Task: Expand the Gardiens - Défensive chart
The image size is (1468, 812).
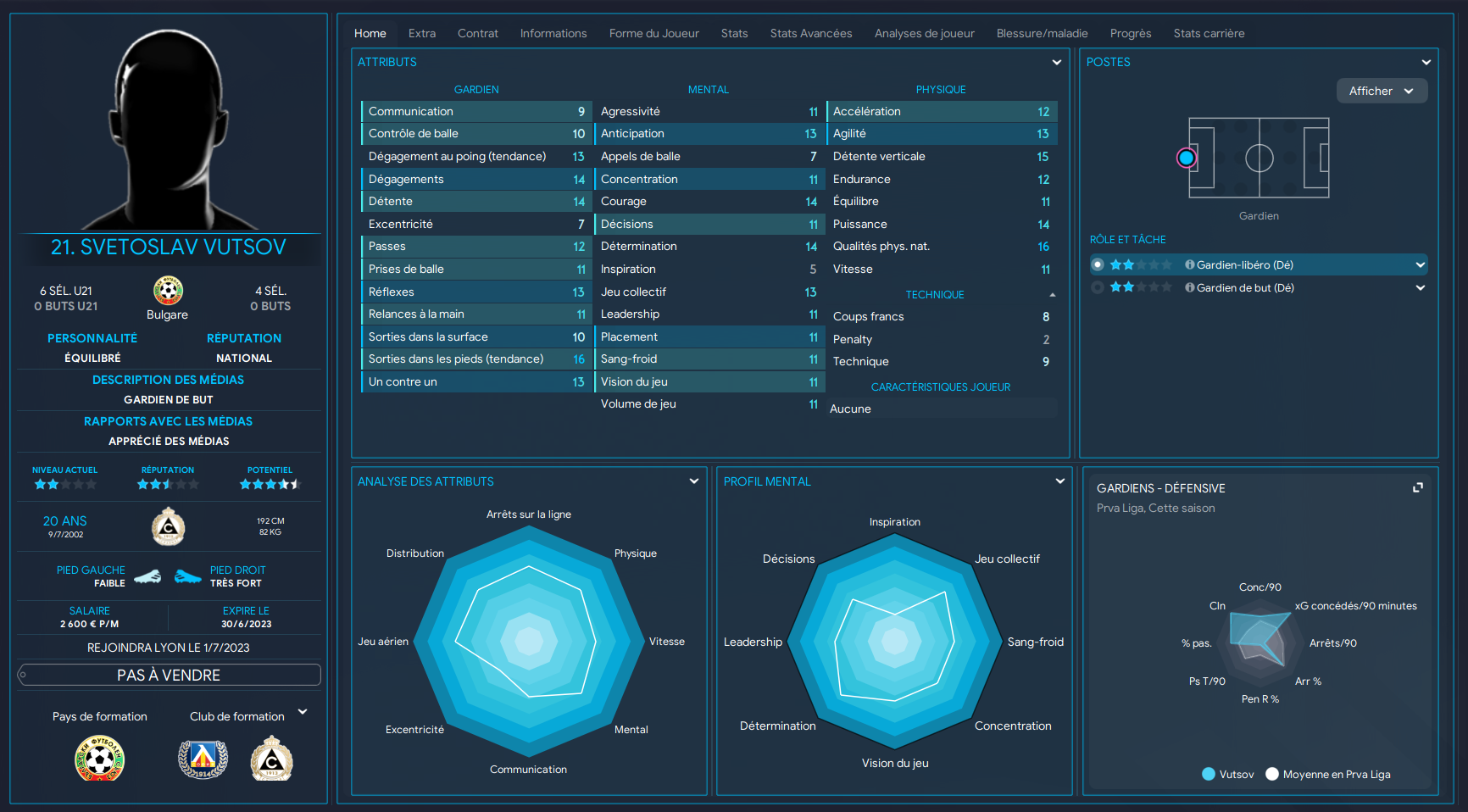Action: tap(1417, 487)
